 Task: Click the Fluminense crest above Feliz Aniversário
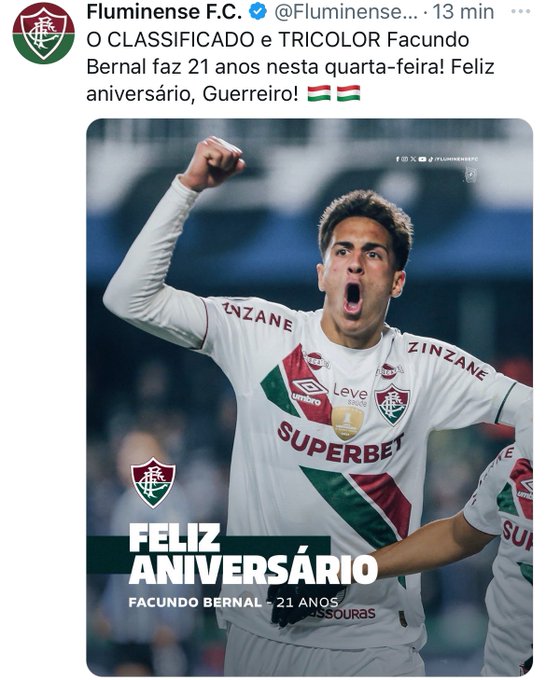(x=154, y=483)
